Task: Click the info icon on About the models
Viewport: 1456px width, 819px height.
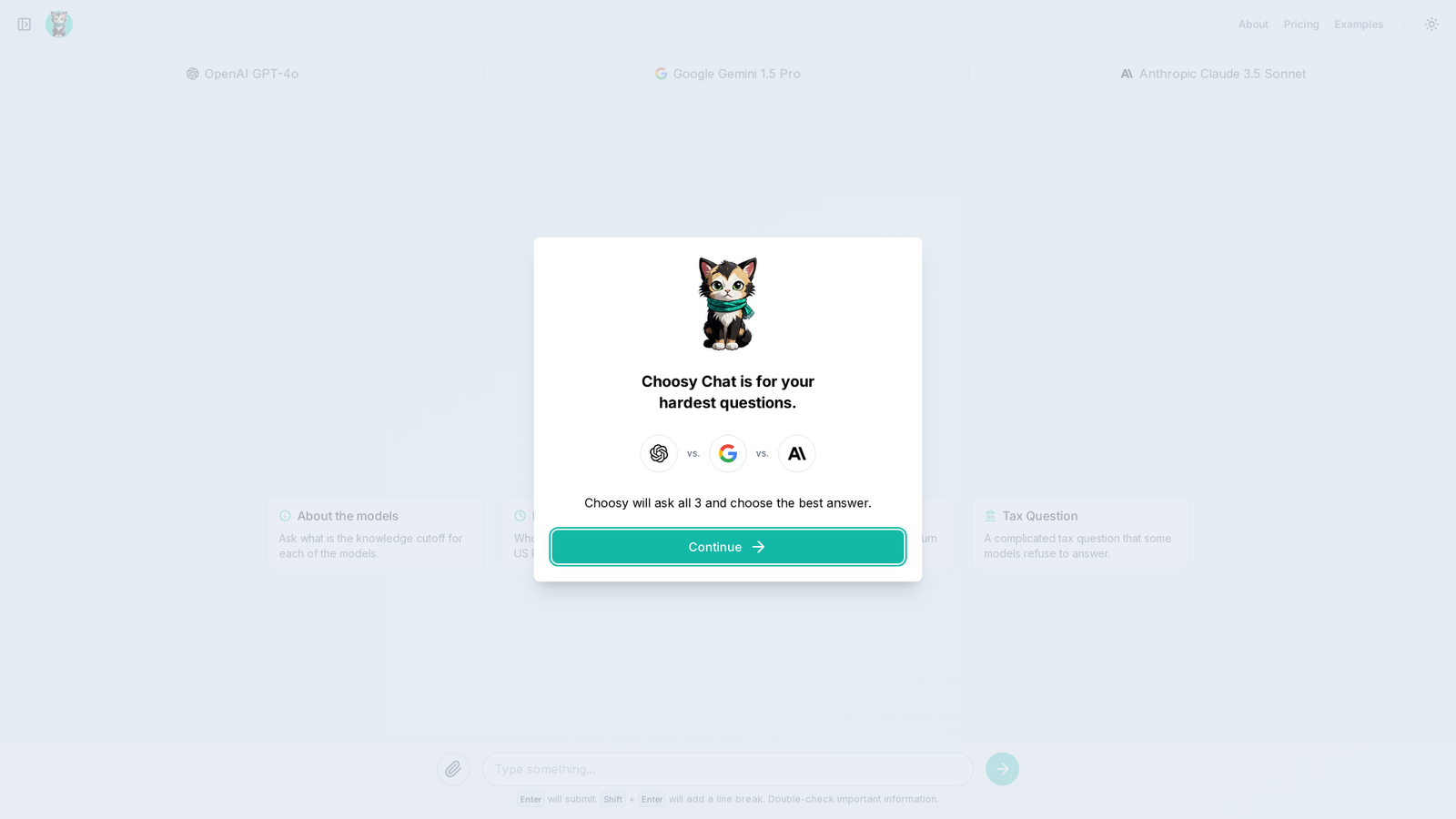Action: (285, 516)
